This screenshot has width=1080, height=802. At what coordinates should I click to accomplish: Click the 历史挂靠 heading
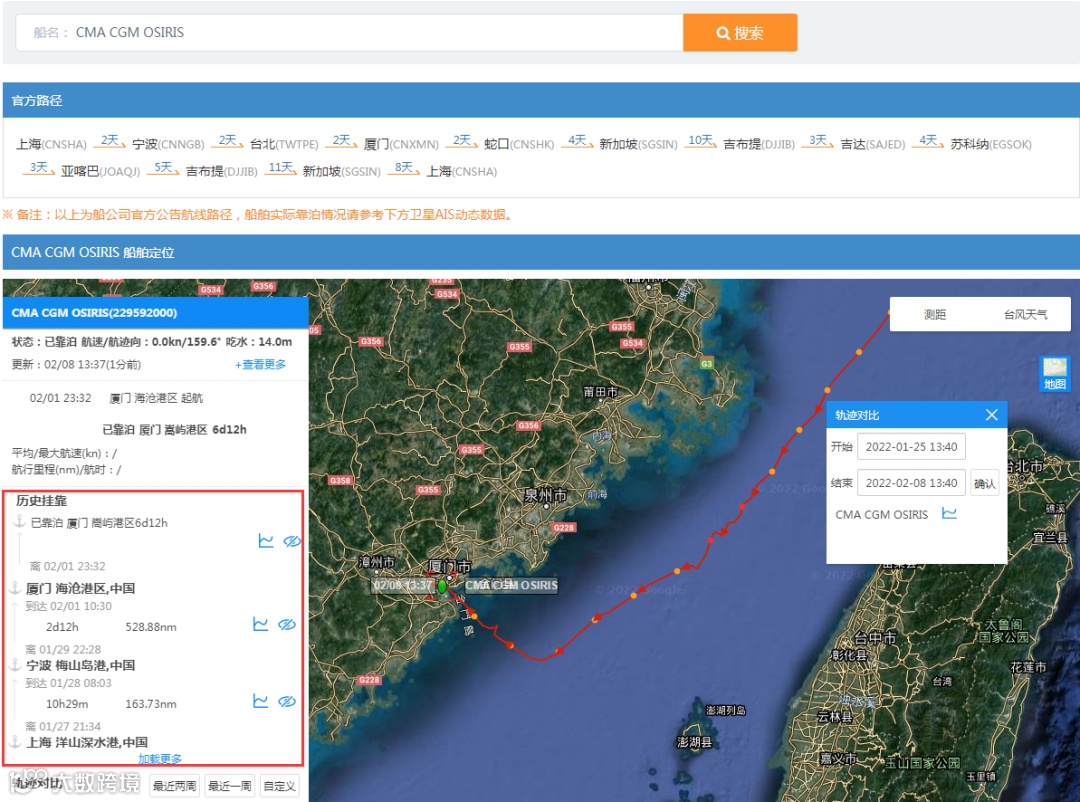(x=41, y=501)
